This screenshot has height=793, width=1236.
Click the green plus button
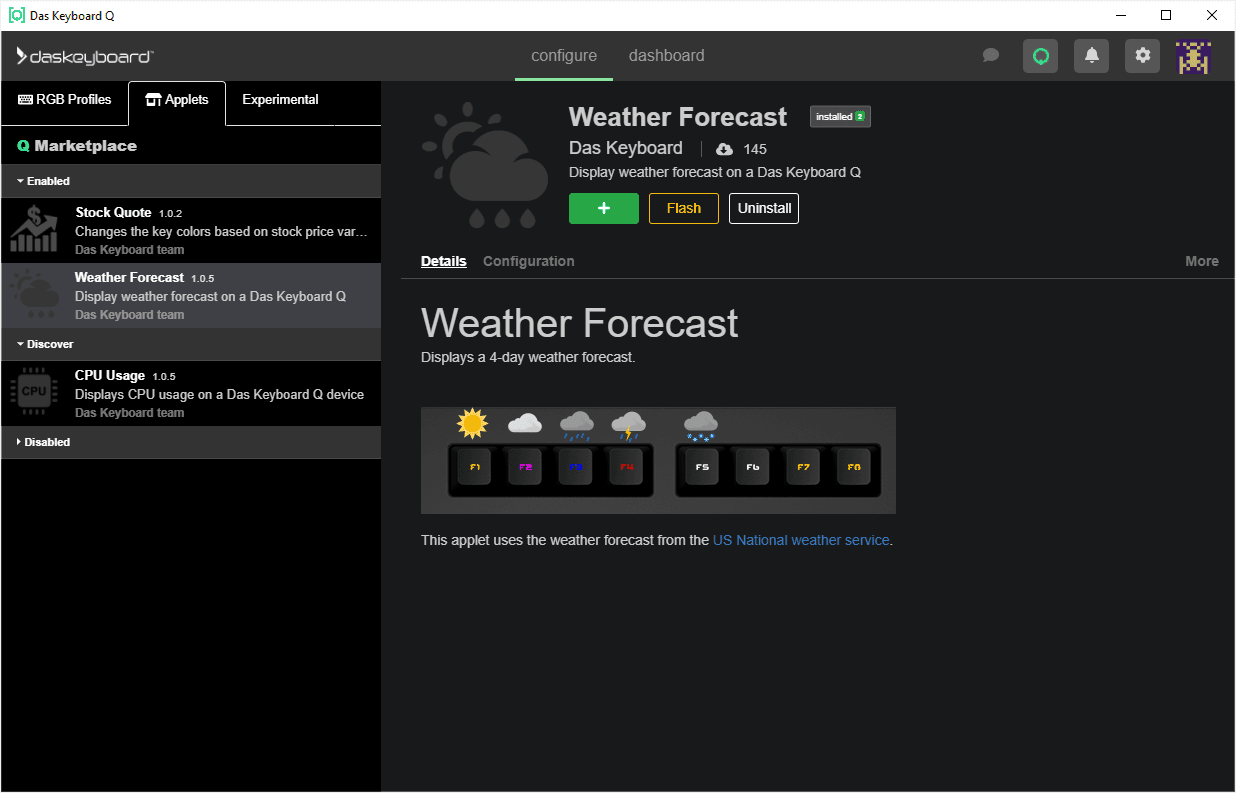[x=603, y=208]
